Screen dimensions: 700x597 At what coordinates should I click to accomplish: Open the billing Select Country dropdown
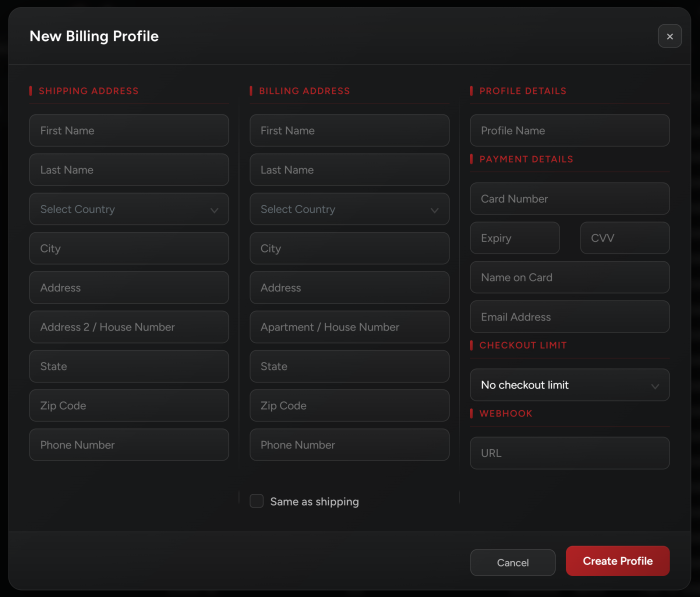click(349, 209)
